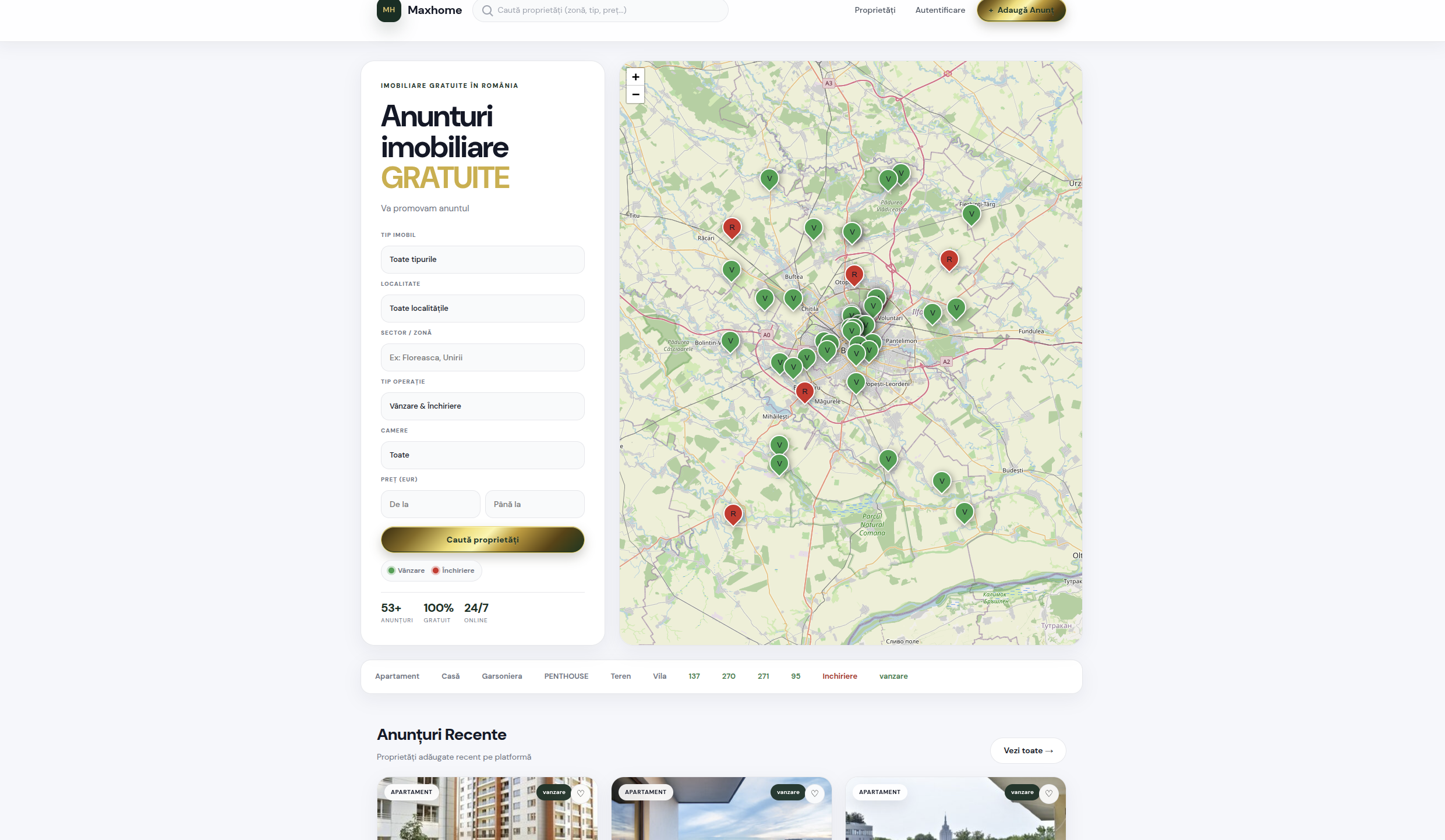Select the Vila category tab
The width and height of the screenshot is (1445, 840).
[659, 676]
